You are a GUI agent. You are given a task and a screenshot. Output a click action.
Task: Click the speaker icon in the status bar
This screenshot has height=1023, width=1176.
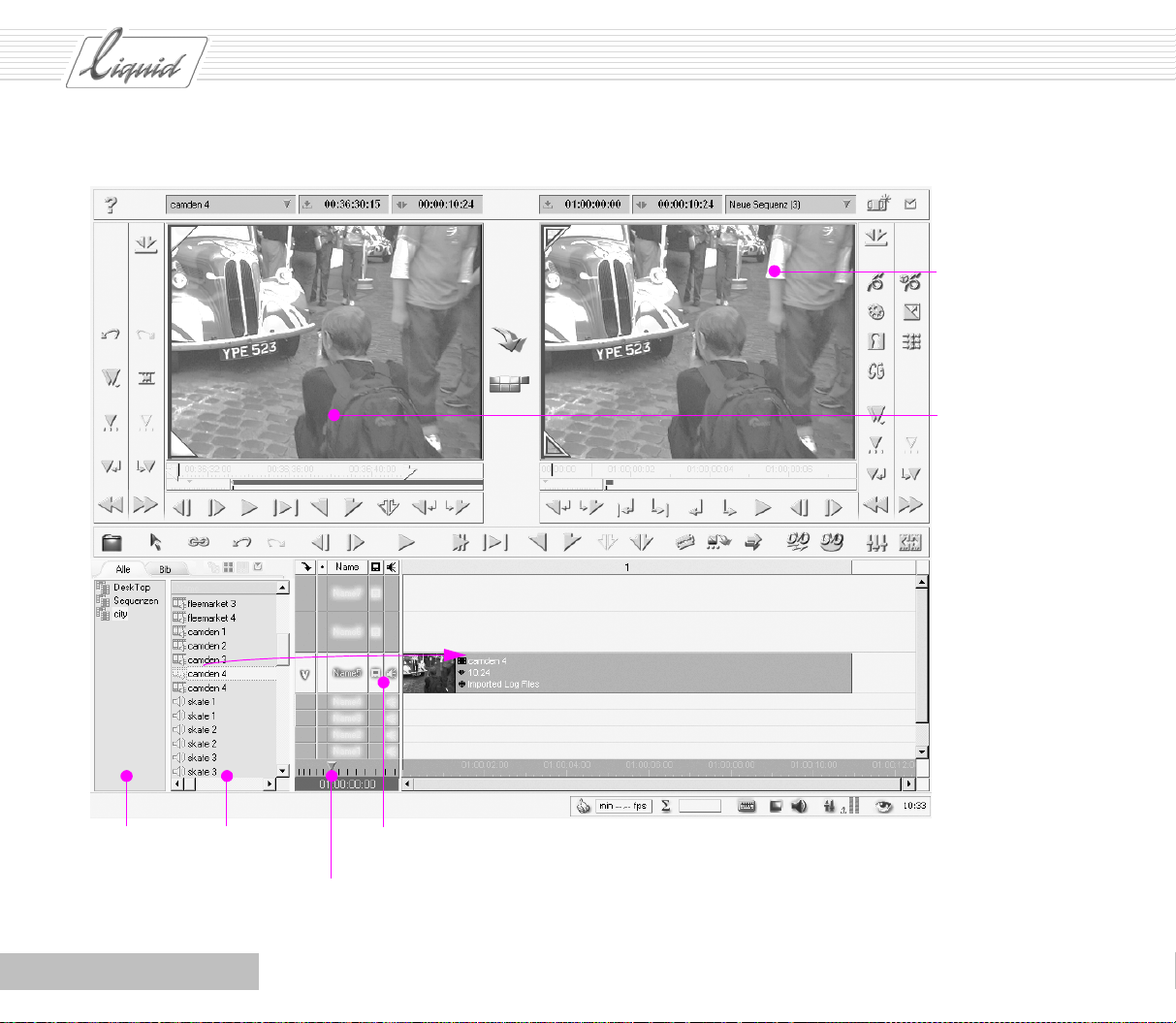click(799, 806)
